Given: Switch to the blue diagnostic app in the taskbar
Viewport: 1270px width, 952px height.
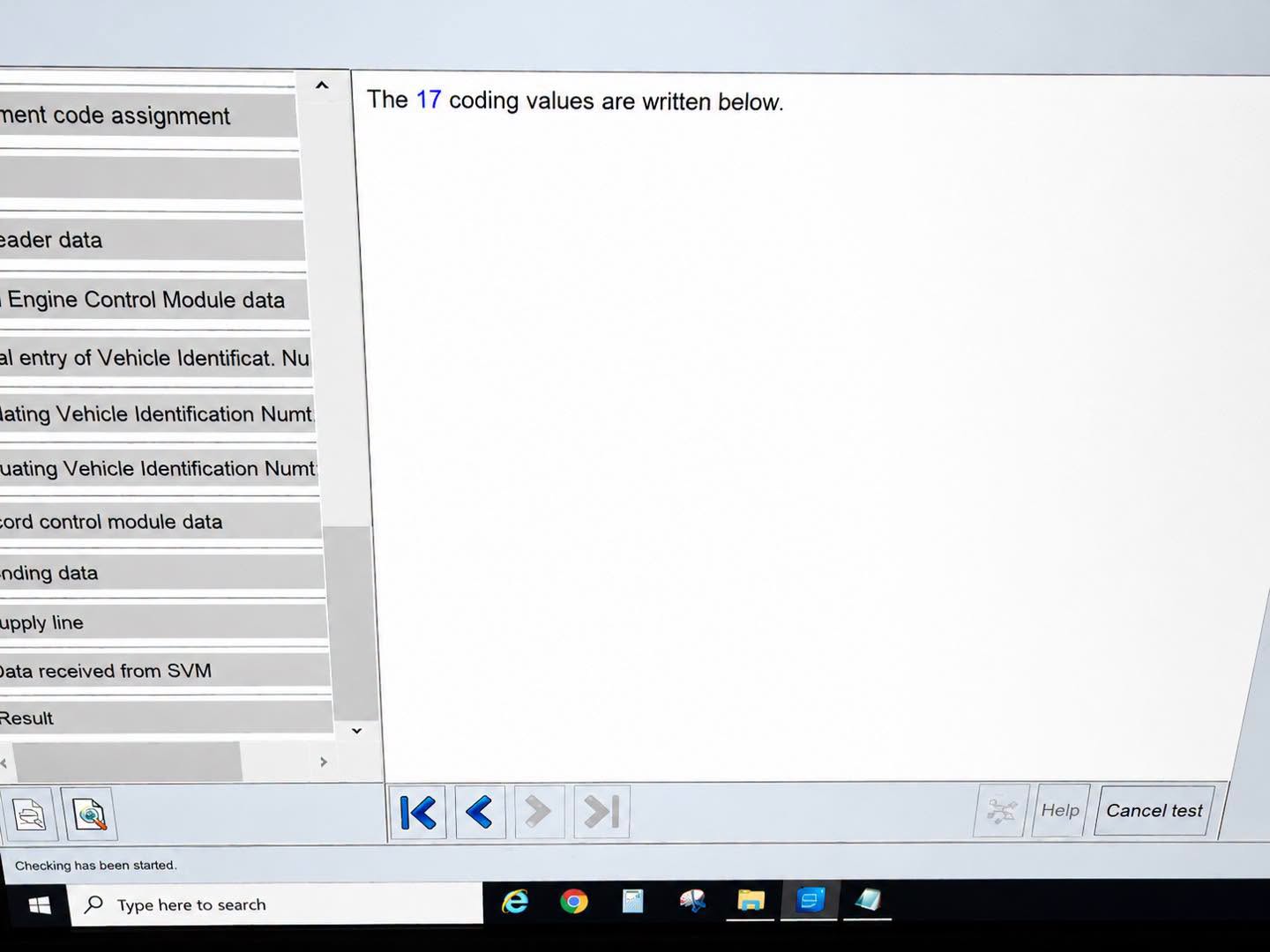Looking at the screenshot, I should [x=810, y=900].
